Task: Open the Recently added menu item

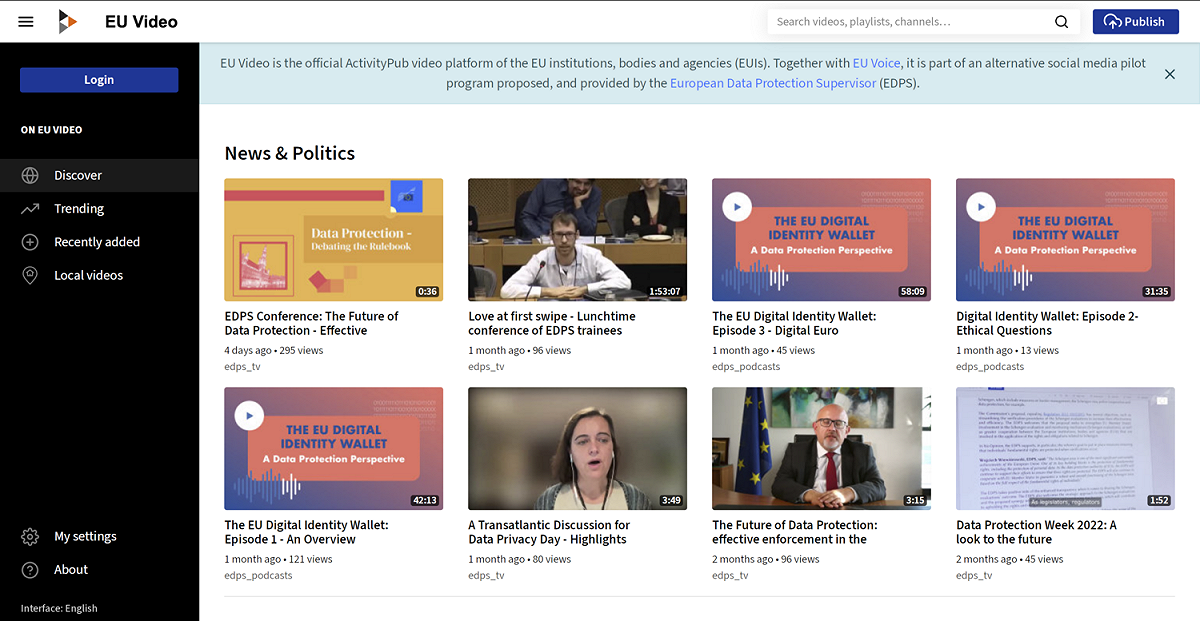Action: 99,242
